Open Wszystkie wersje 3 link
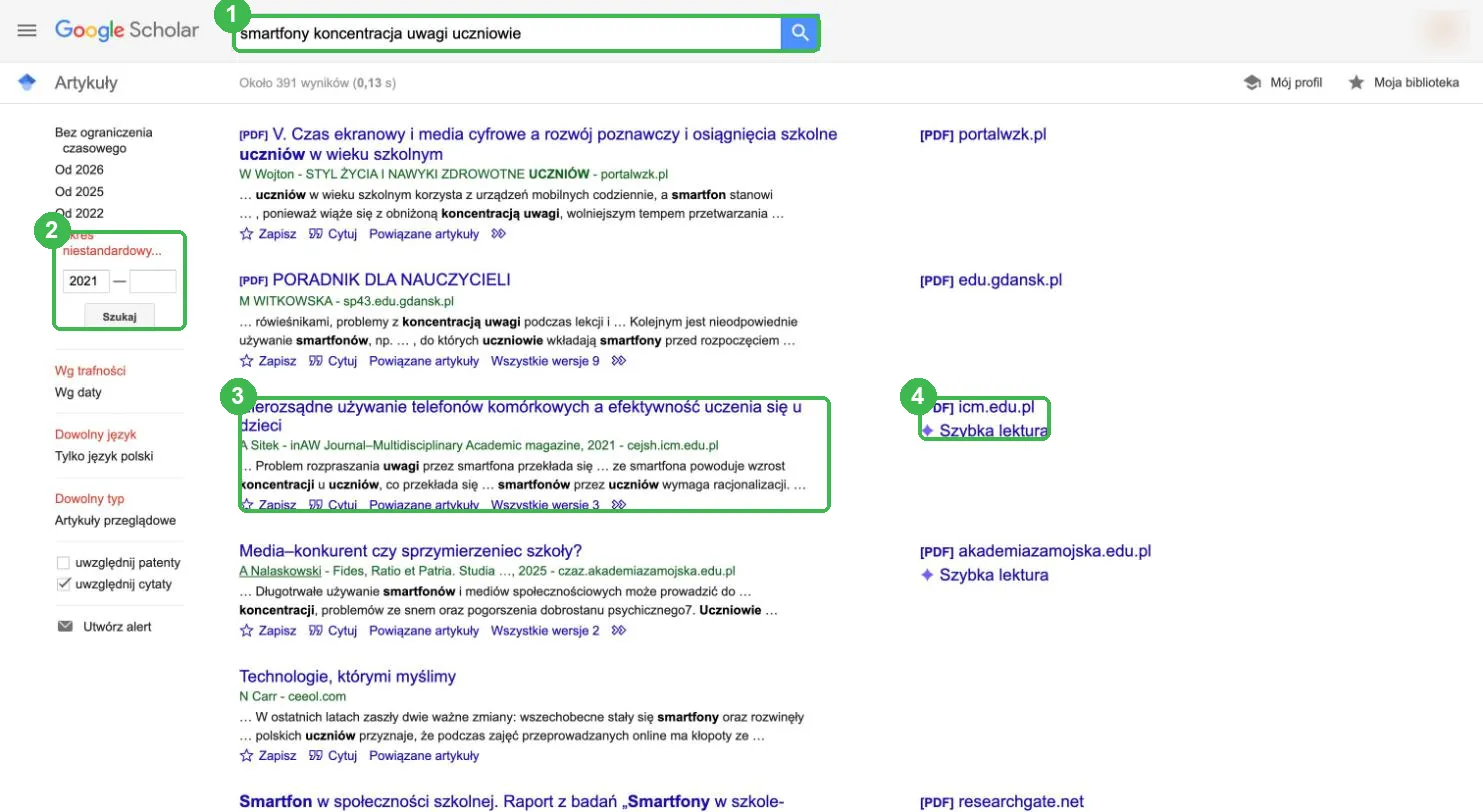The image size is (1483, 812). [546, 505]
